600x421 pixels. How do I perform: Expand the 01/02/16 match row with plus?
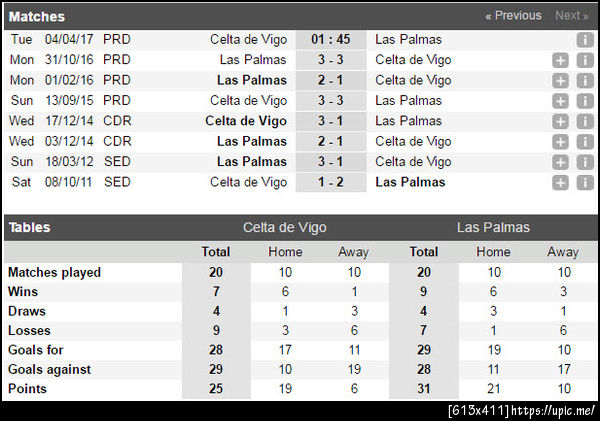(x=561, y=81)
